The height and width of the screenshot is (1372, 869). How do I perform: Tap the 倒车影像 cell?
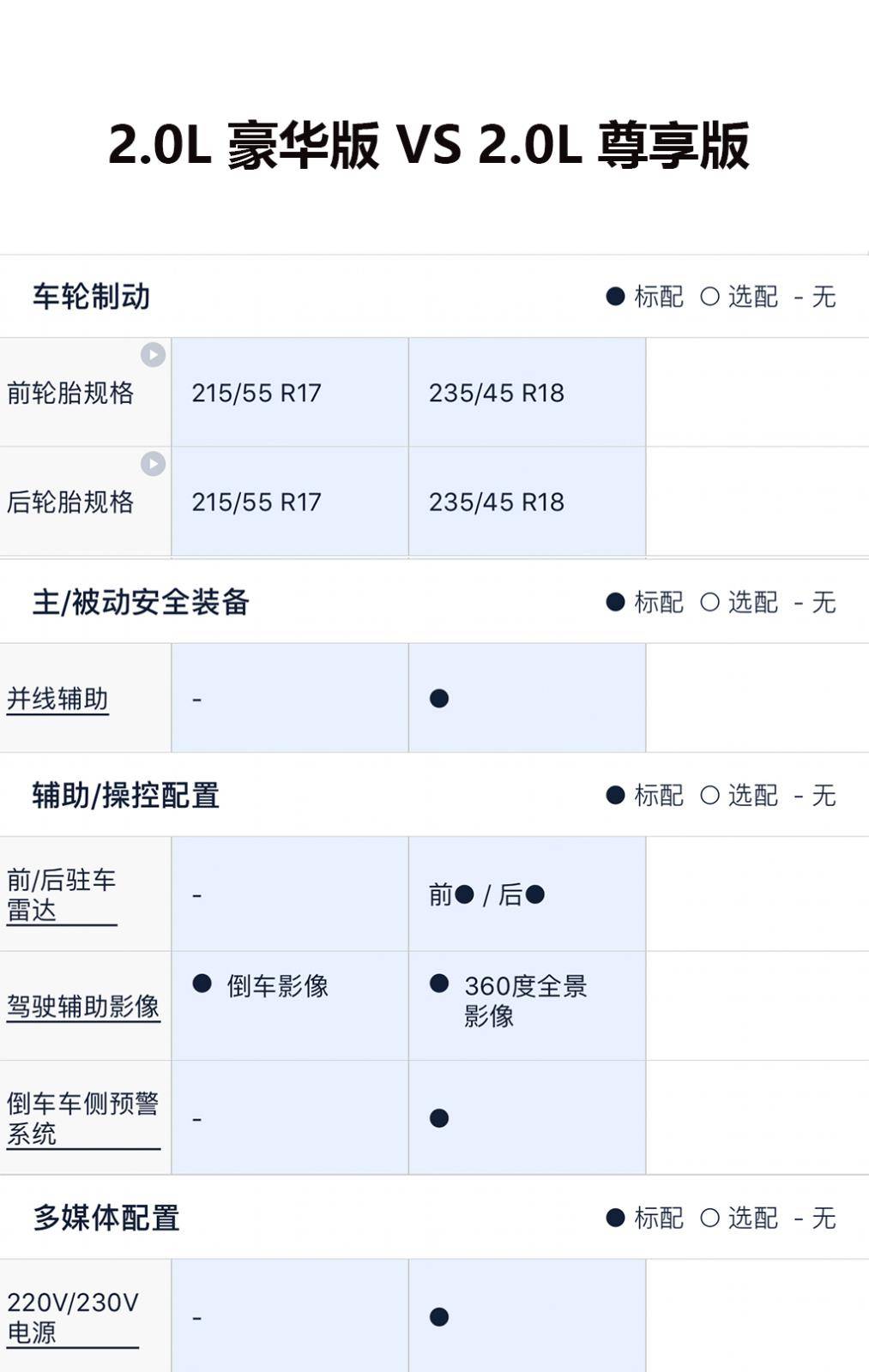[290, 1005]
